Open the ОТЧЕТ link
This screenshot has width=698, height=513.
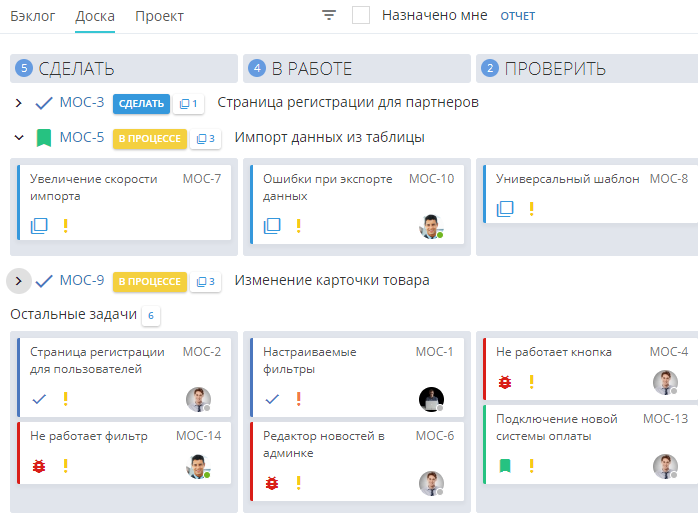[x=518, y=16]
